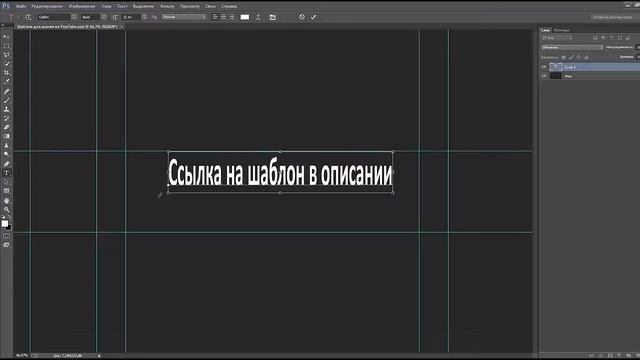Open the font family dropdown
Image resolution: width=640 pixels, height=360 pixels.
click(74, 17)
